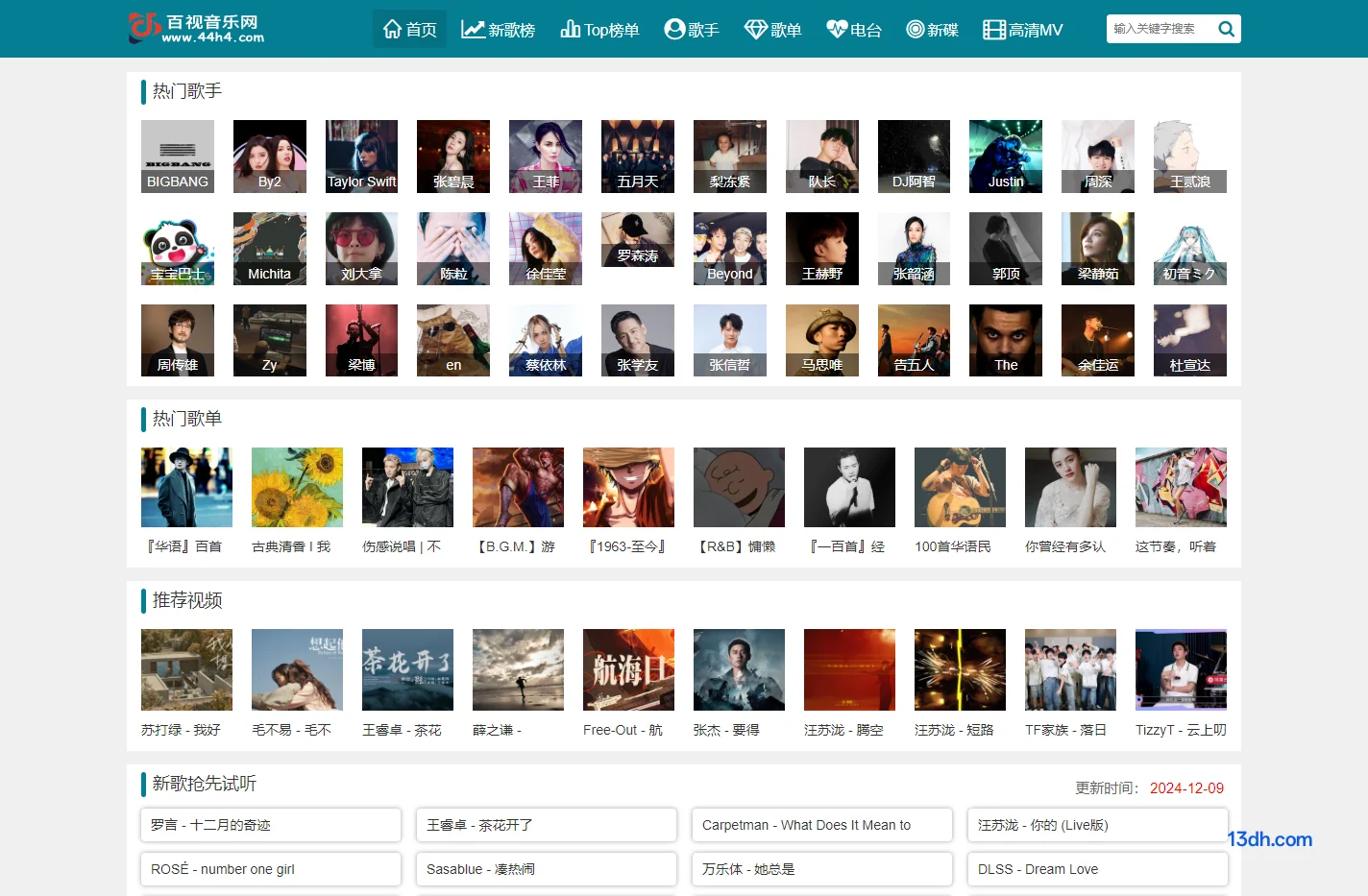
Task: Open the 『1963-至今』 playlist cover
Action: coord(628,487)
